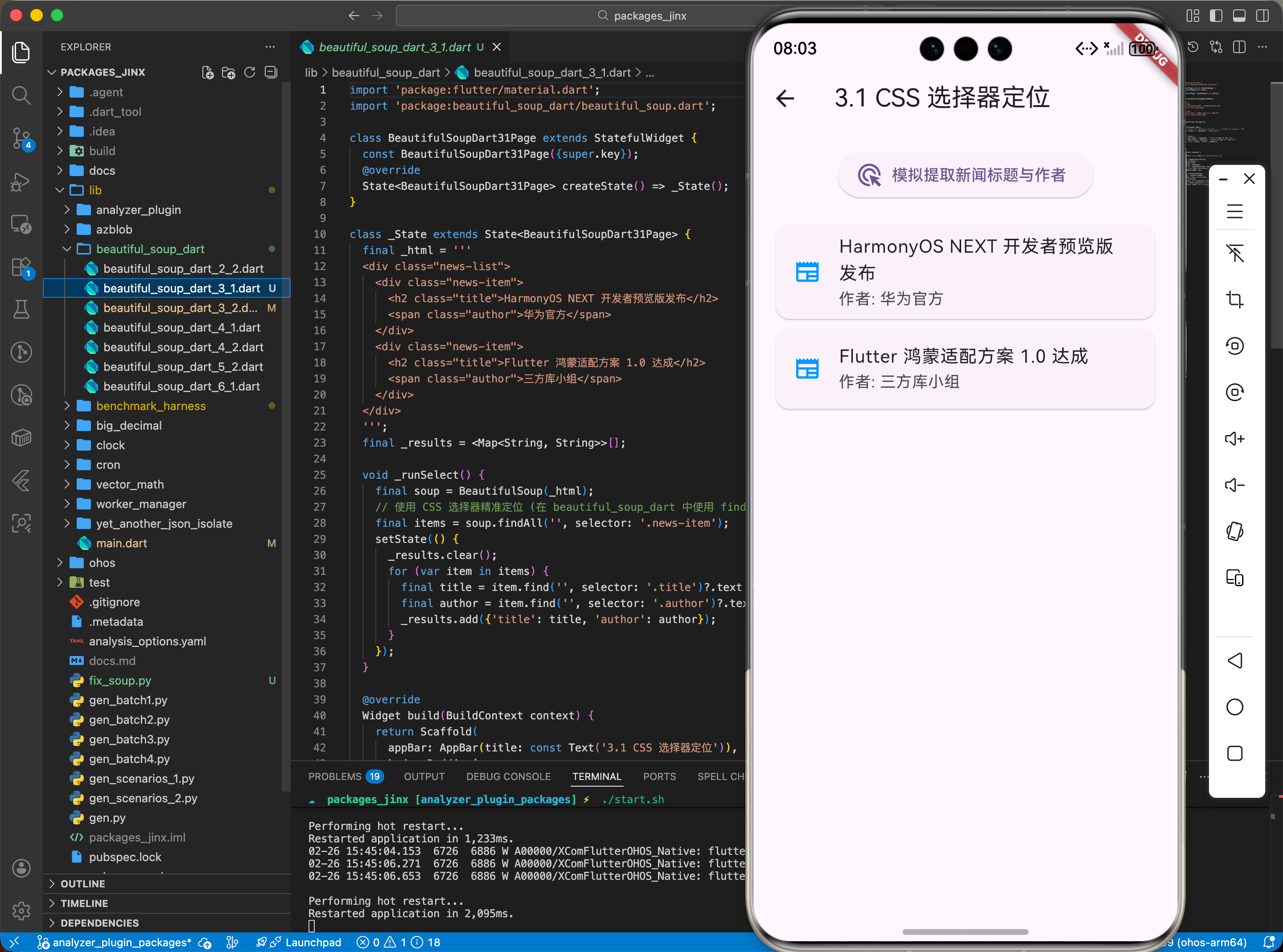This screenshot has height=952, width=1283.
Task: Open the Search view in activity bar
Action: click(21, 95)
